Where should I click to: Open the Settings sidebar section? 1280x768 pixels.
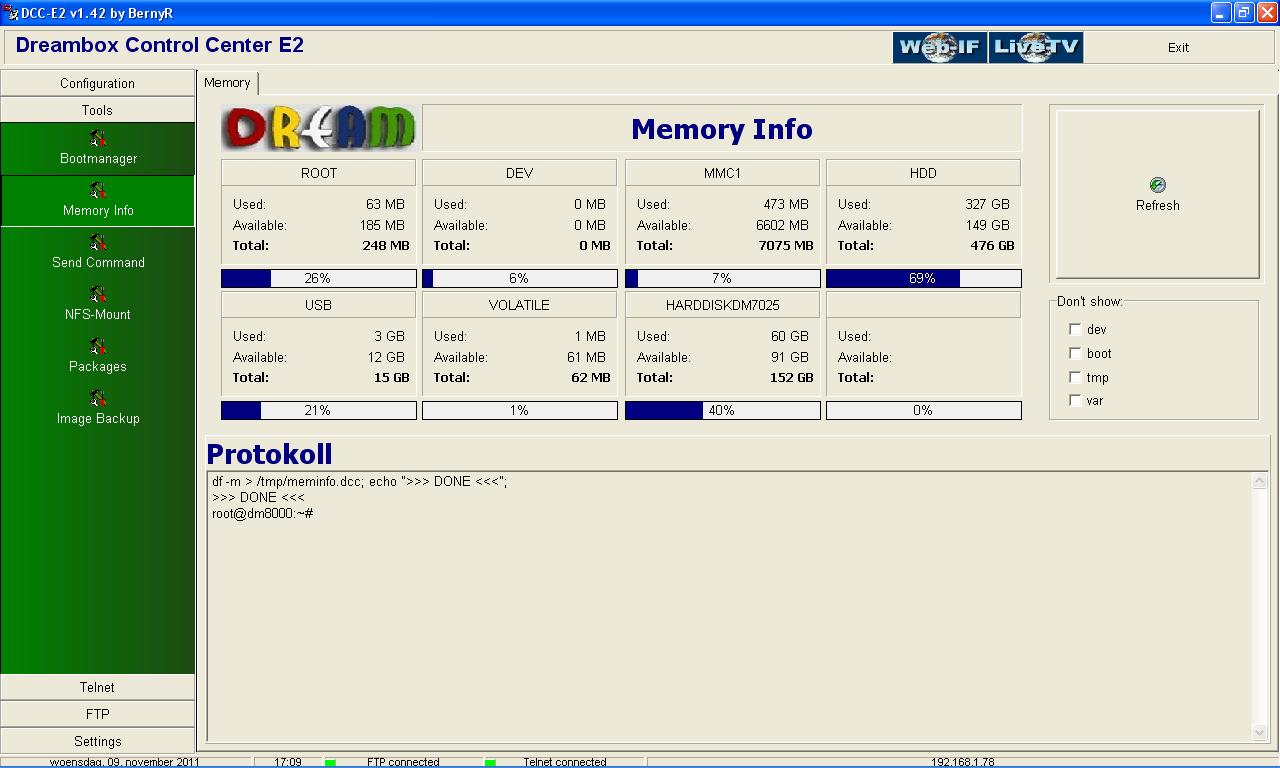[x=97, y=741]
